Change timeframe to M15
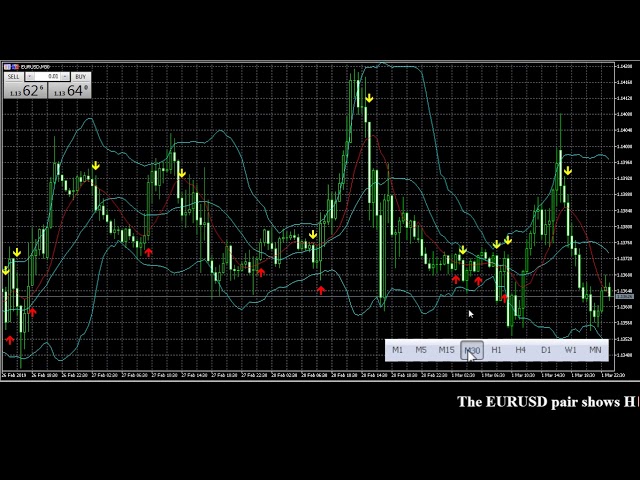 [446, 350]
